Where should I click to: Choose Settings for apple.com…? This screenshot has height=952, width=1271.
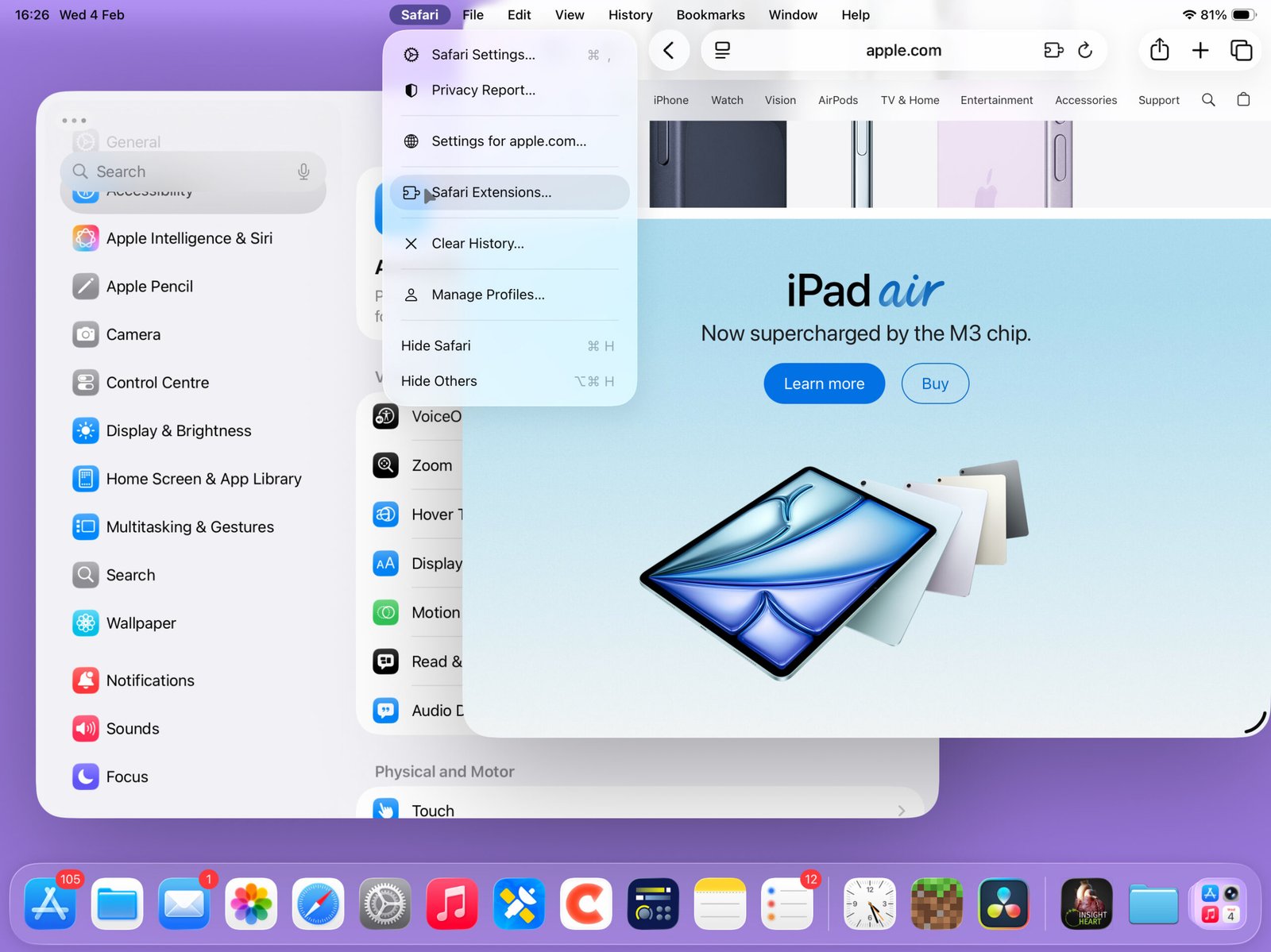509,141
